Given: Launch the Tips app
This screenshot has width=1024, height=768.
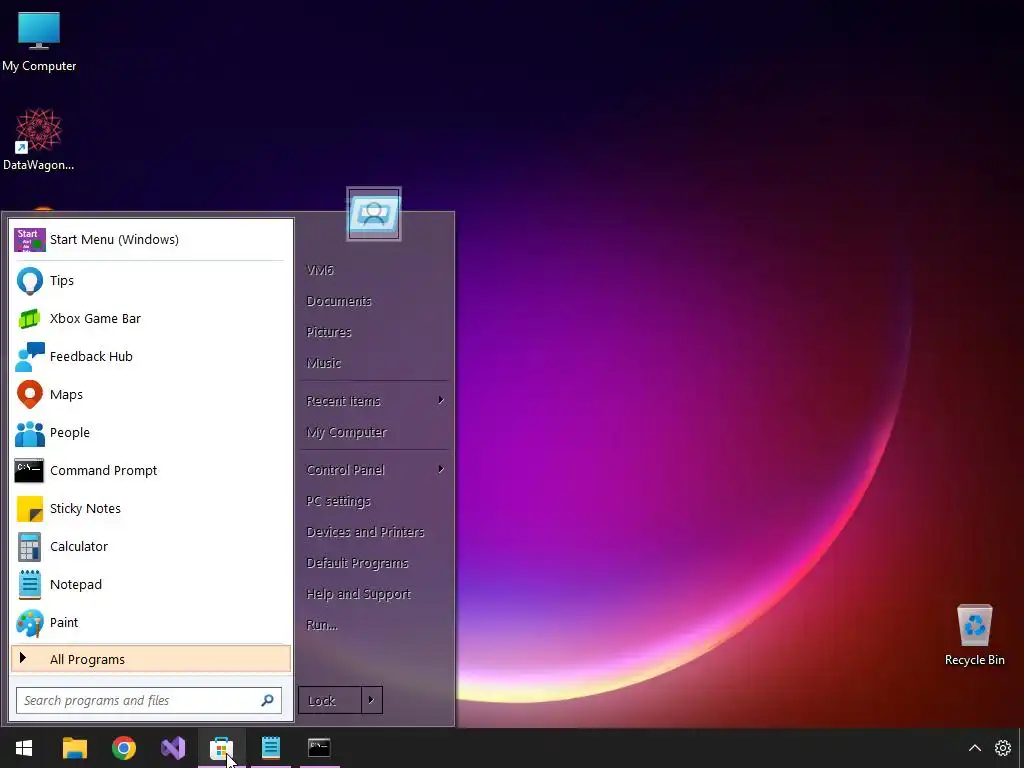Looking at the screenshot, I should click(x=150, y=281).
